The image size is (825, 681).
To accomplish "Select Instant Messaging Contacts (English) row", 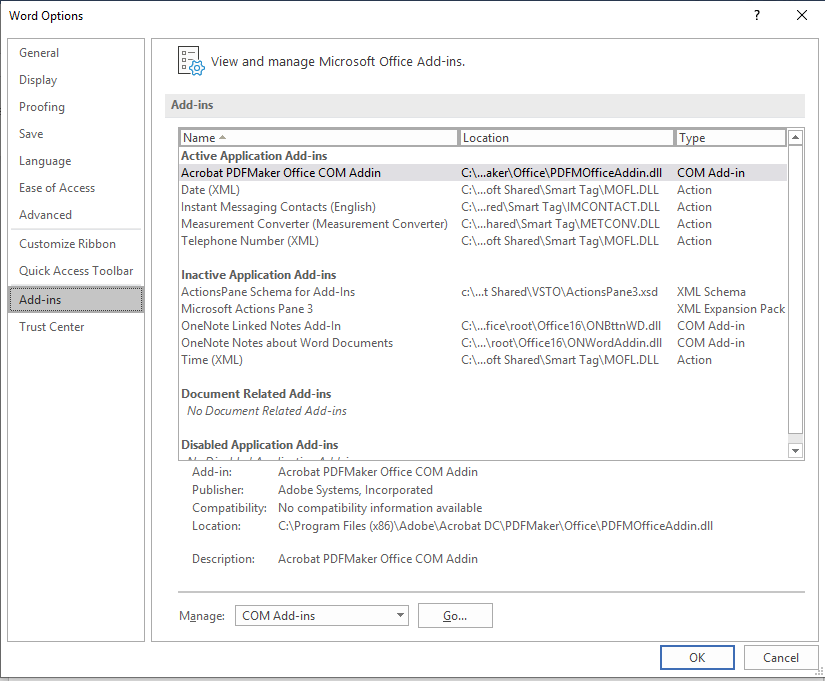I will pos(483,207).
